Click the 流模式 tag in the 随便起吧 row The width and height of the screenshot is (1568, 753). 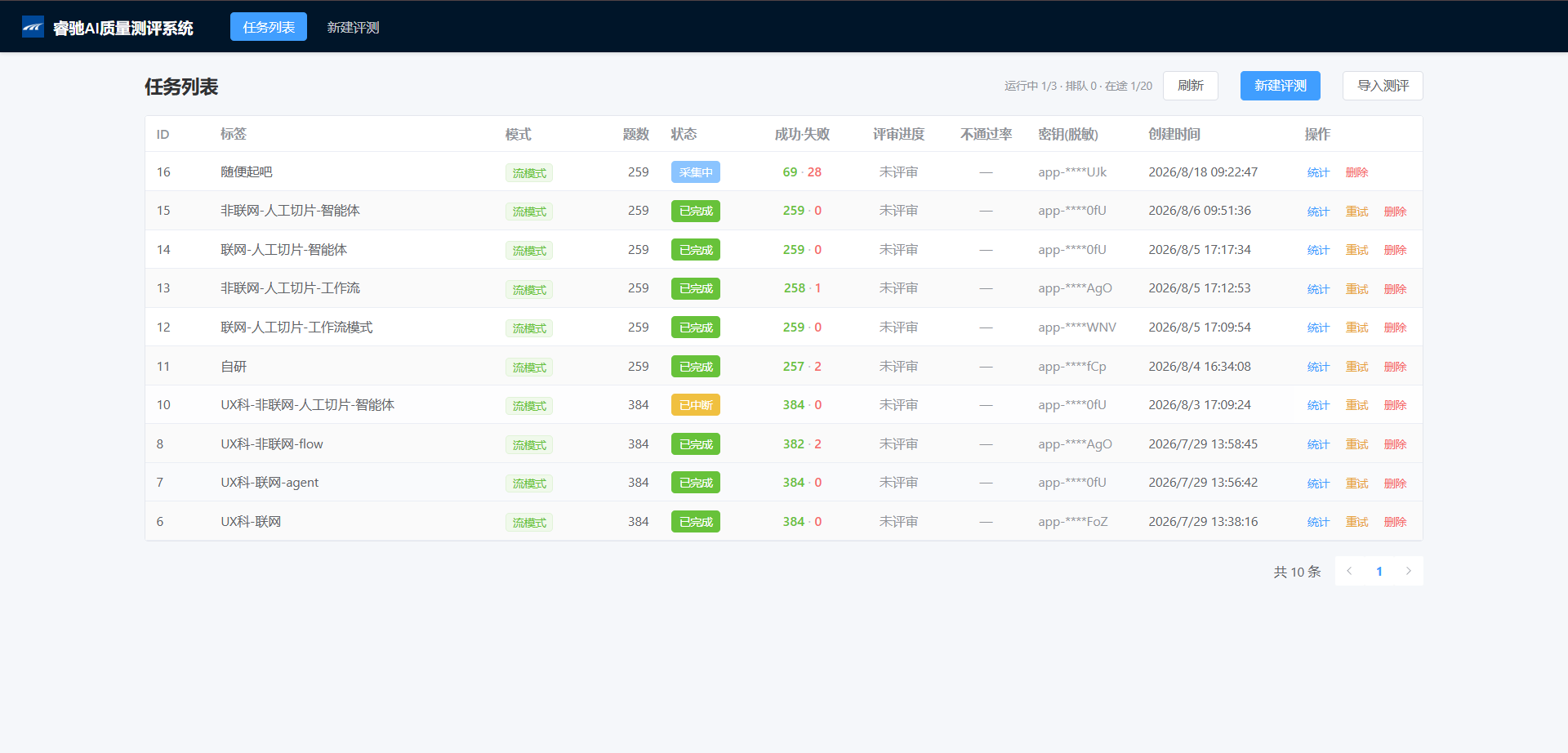(529, 173)
